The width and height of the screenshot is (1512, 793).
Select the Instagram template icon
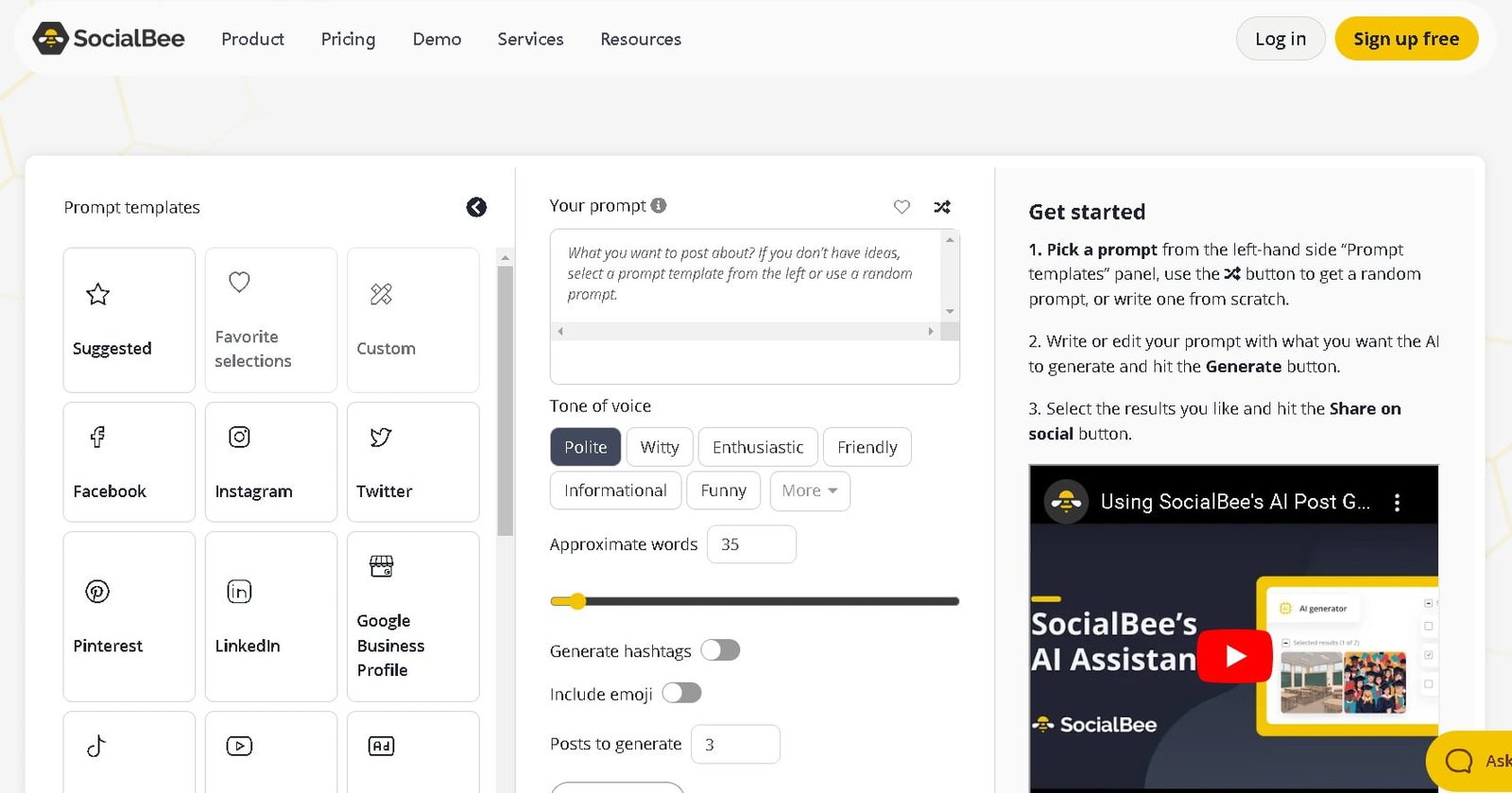[239, 437]
